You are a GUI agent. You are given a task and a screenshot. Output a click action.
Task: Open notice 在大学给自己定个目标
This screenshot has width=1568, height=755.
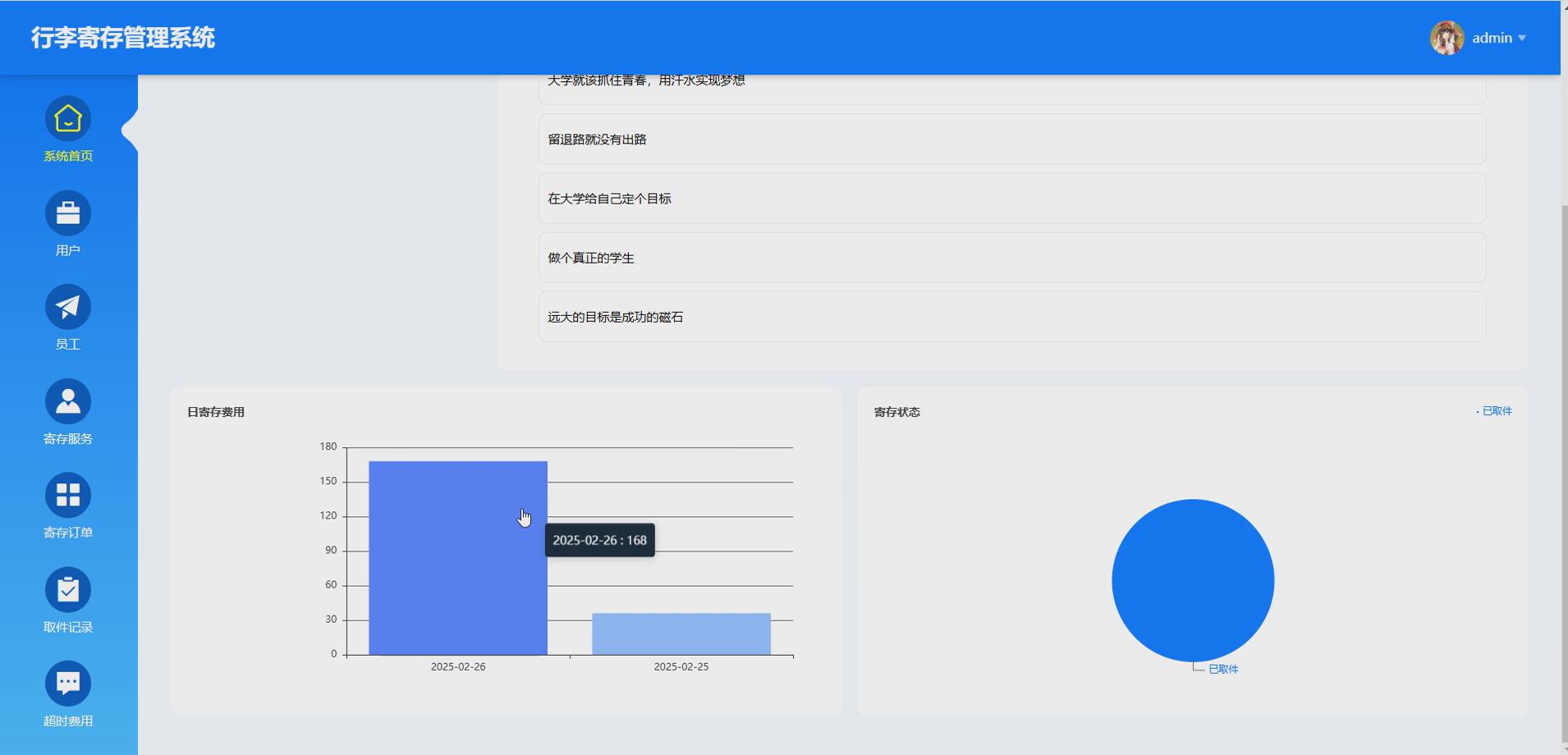(1012, 199)
